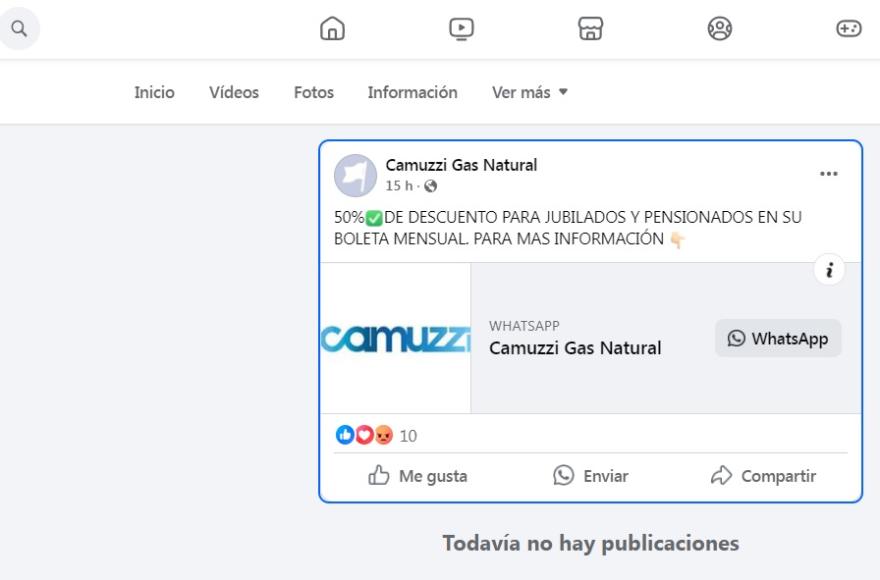Screen dimensions: 880x580
Task: Open the post's 15 h timestamp
Action: [399, 186]
